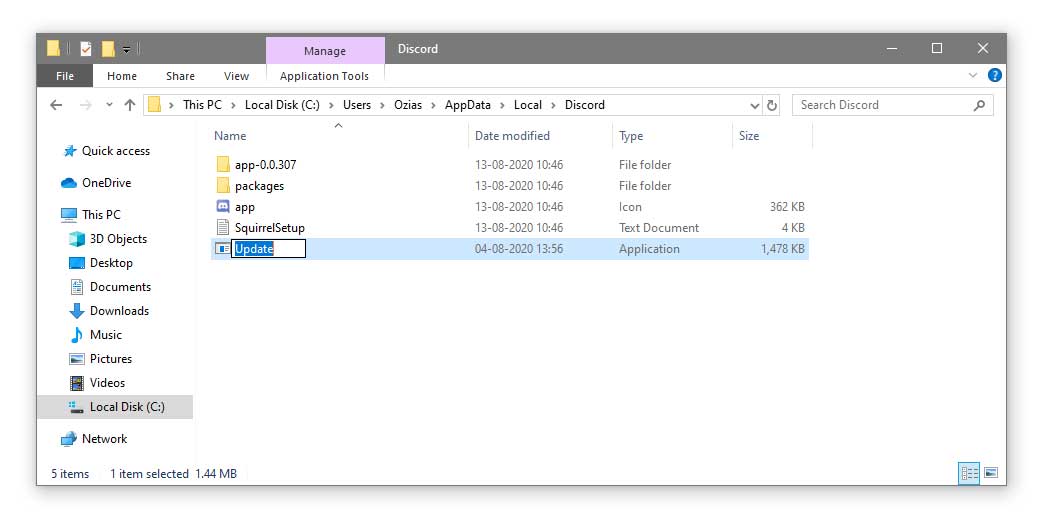This screenshot has width=1041, height=513.
Task: Click Users in the address path
Action: 357,105
